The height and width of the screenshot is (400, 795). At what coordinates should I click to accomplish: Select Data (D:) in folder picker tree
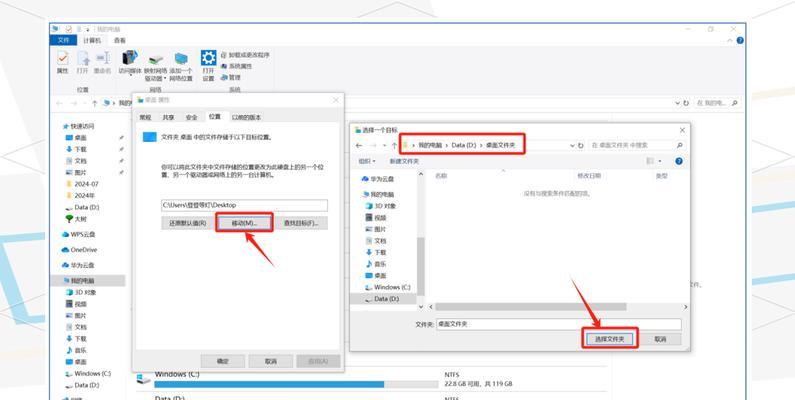(x=383, y=299)
